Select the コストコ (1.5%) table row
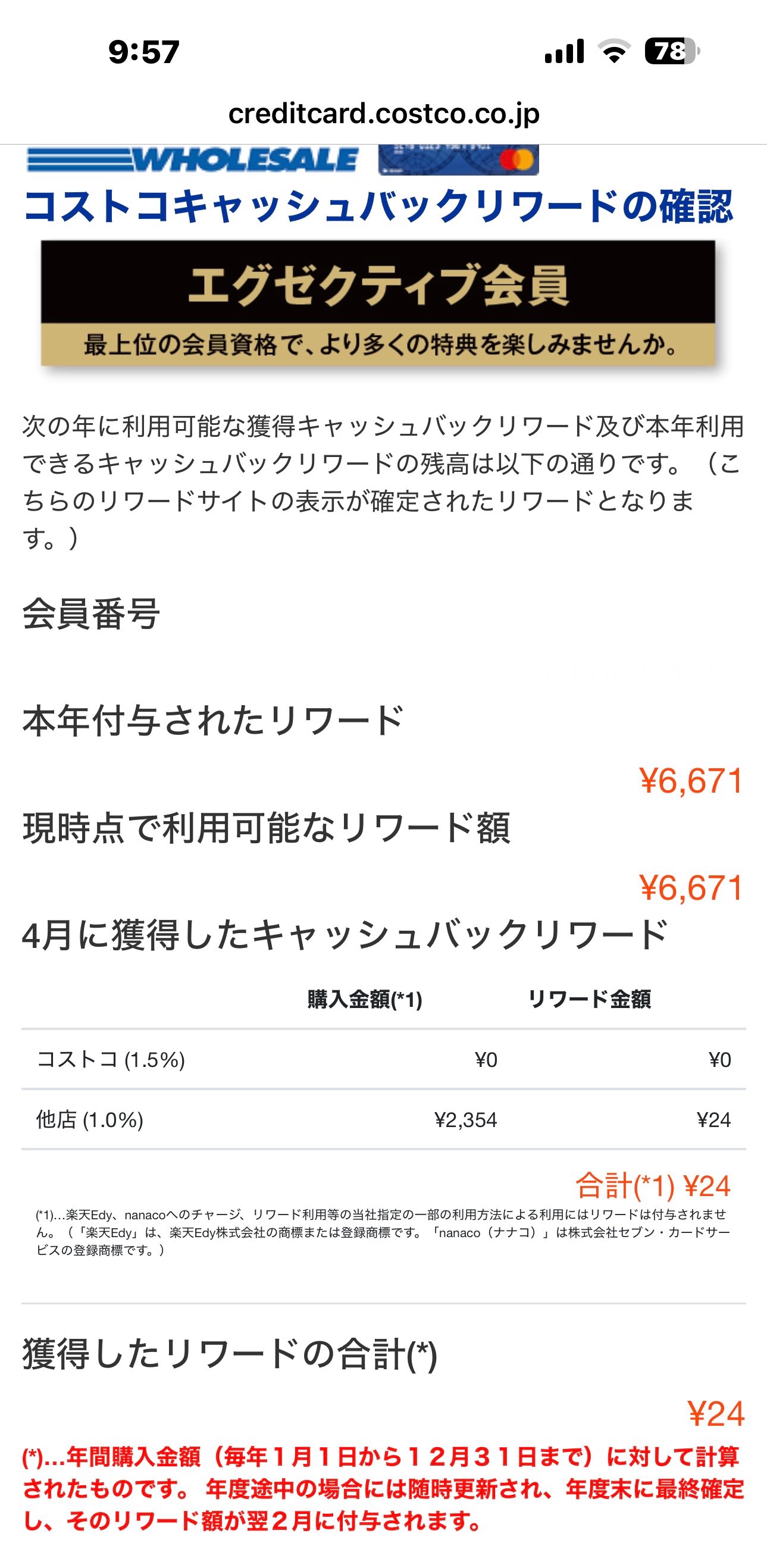This screenshot has height=1568, width=767. 383,1060
